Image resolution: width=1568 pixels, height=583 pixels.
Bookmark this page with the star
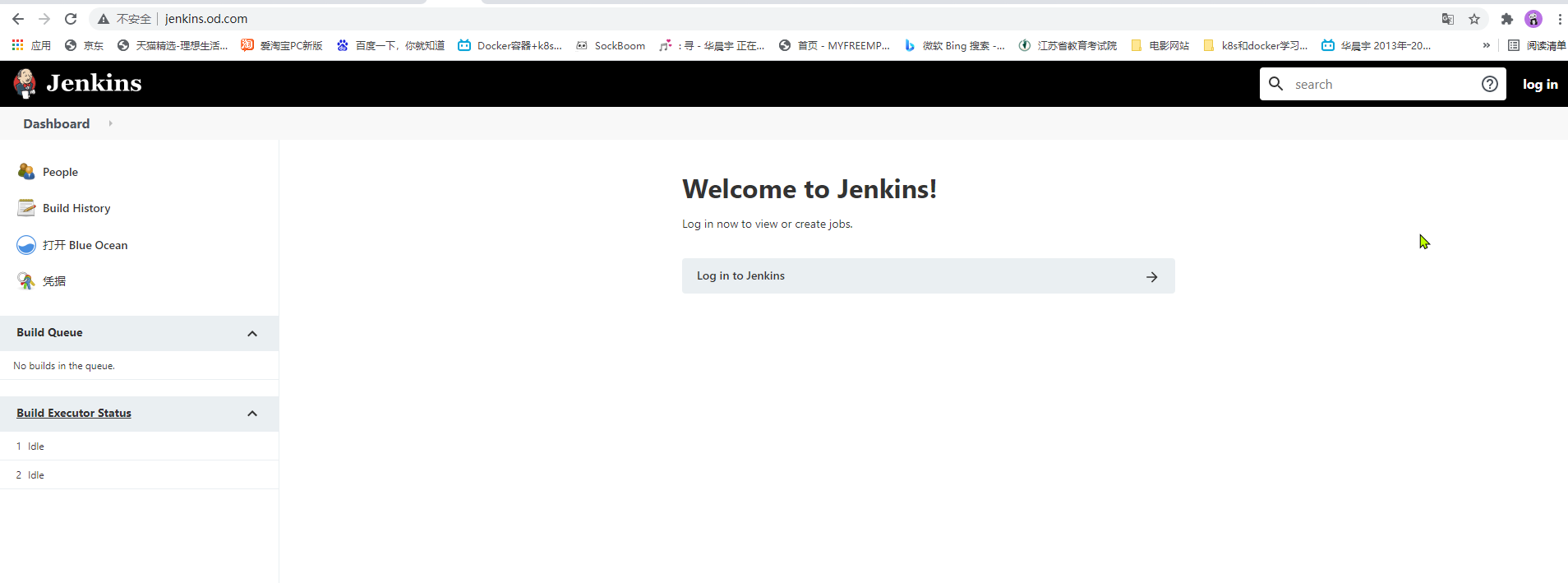[x=1474, y=19]
